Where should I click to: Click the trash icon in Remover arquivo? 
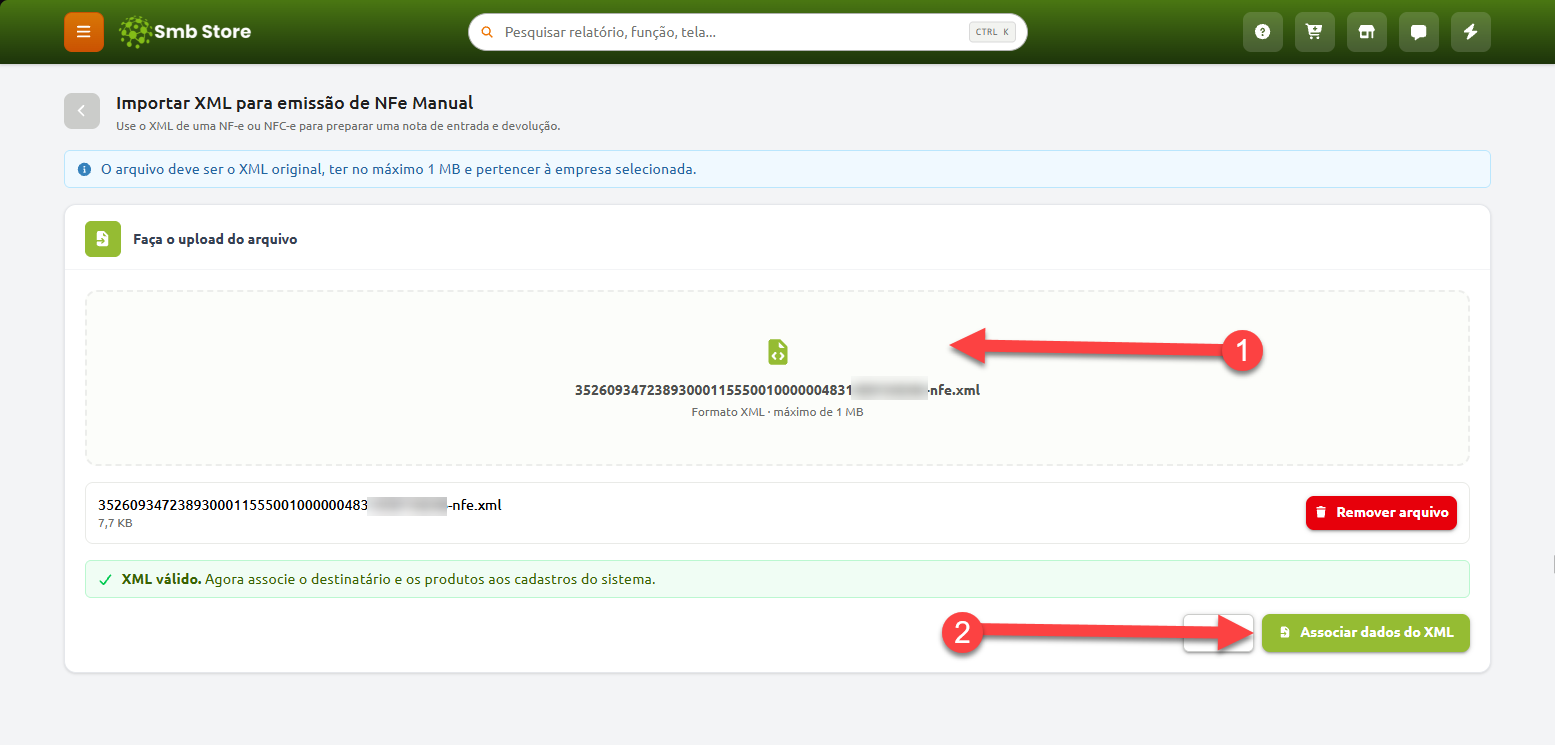[1321, 513]
